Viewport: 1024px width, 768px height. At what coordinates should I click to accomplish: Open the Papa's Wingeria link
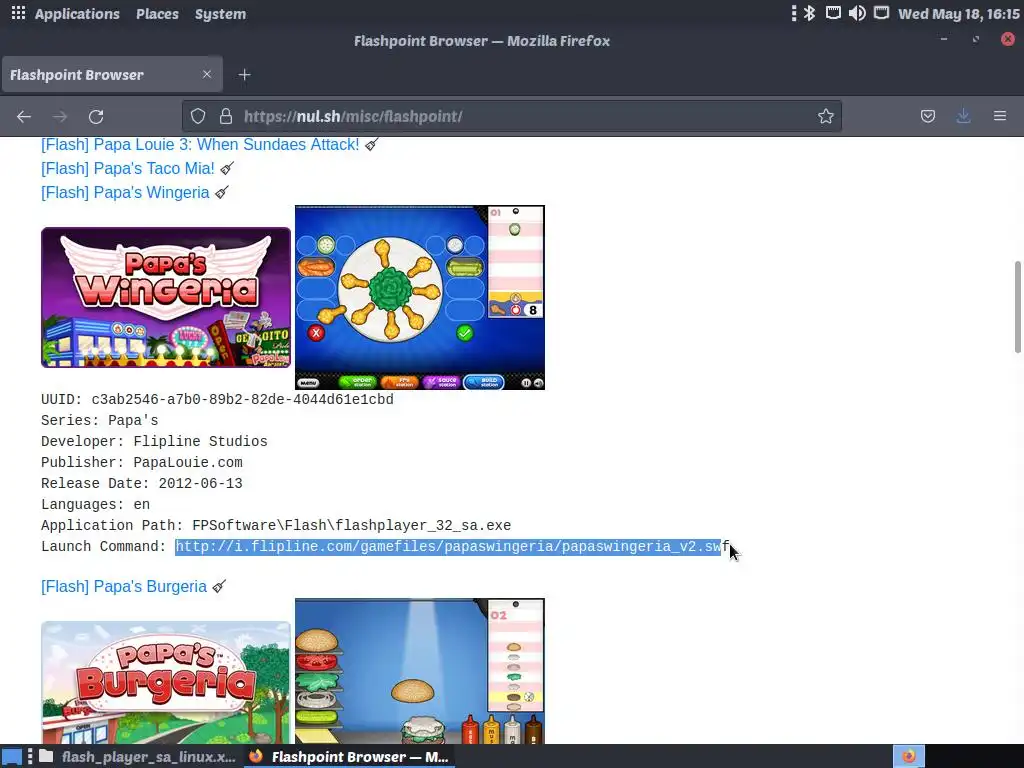(125, 193)
